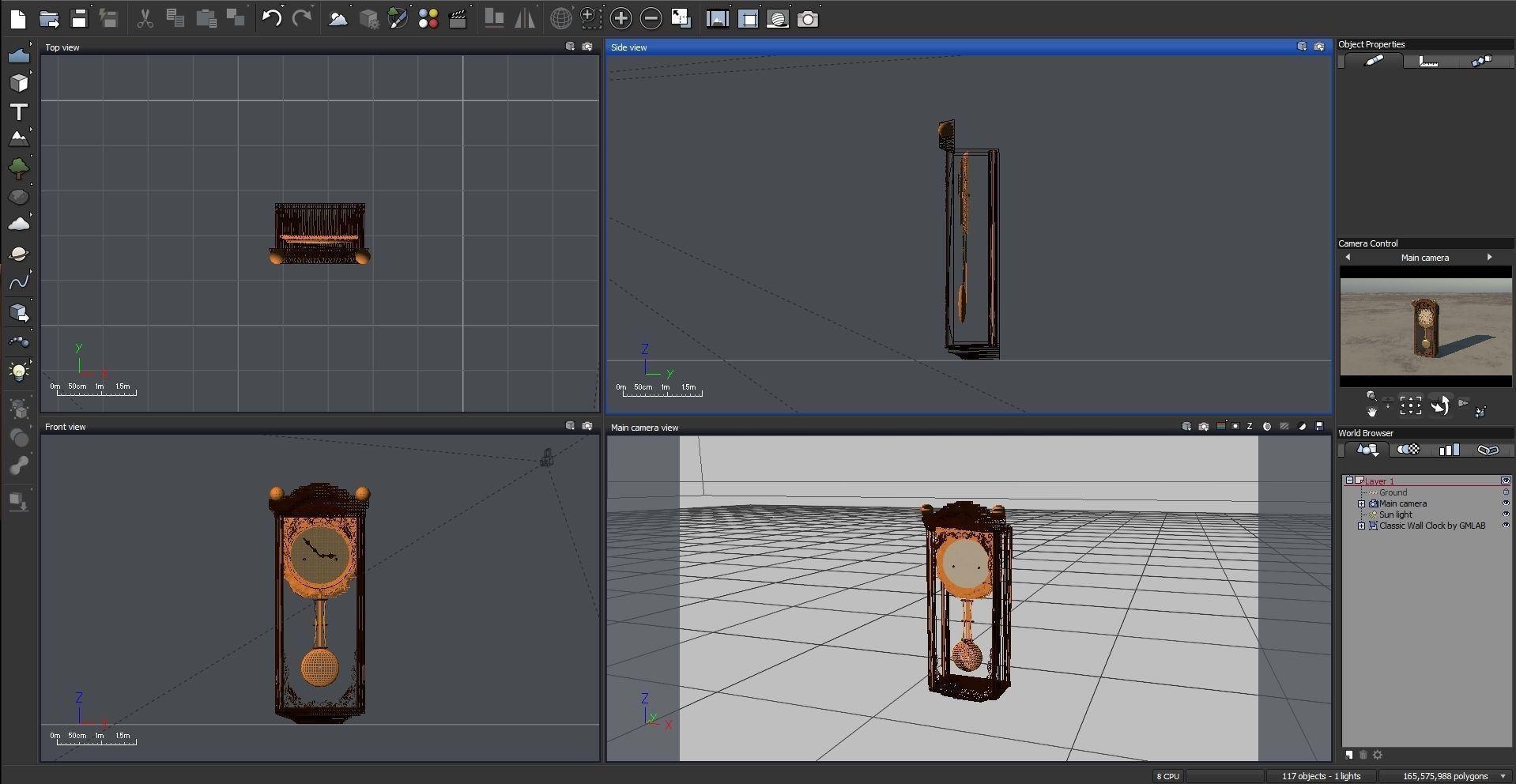Select the light bulb tool

tap(19, 371)
